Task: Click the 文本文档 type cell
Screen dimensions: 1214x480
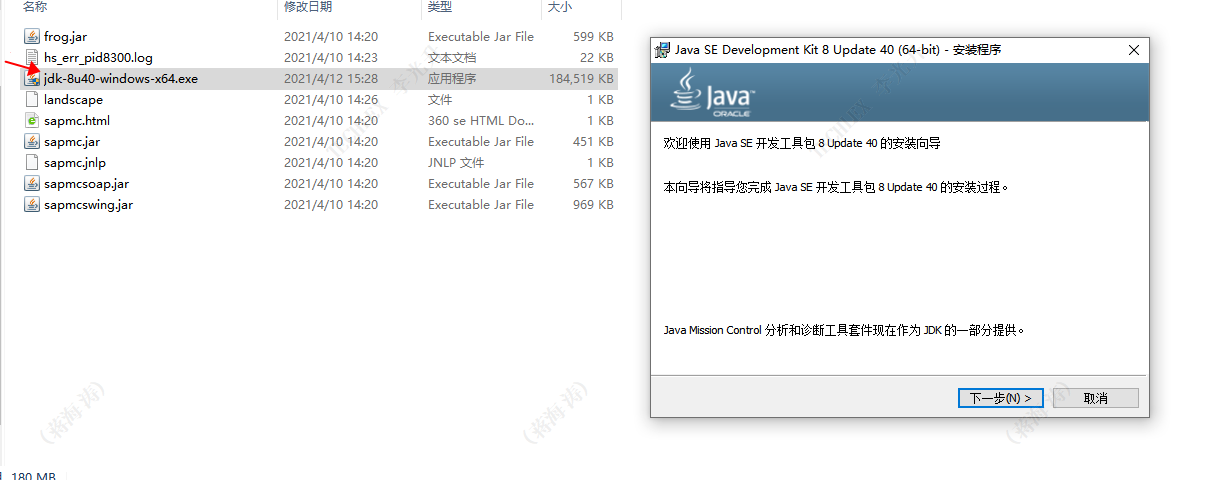Action: (452, 58)
